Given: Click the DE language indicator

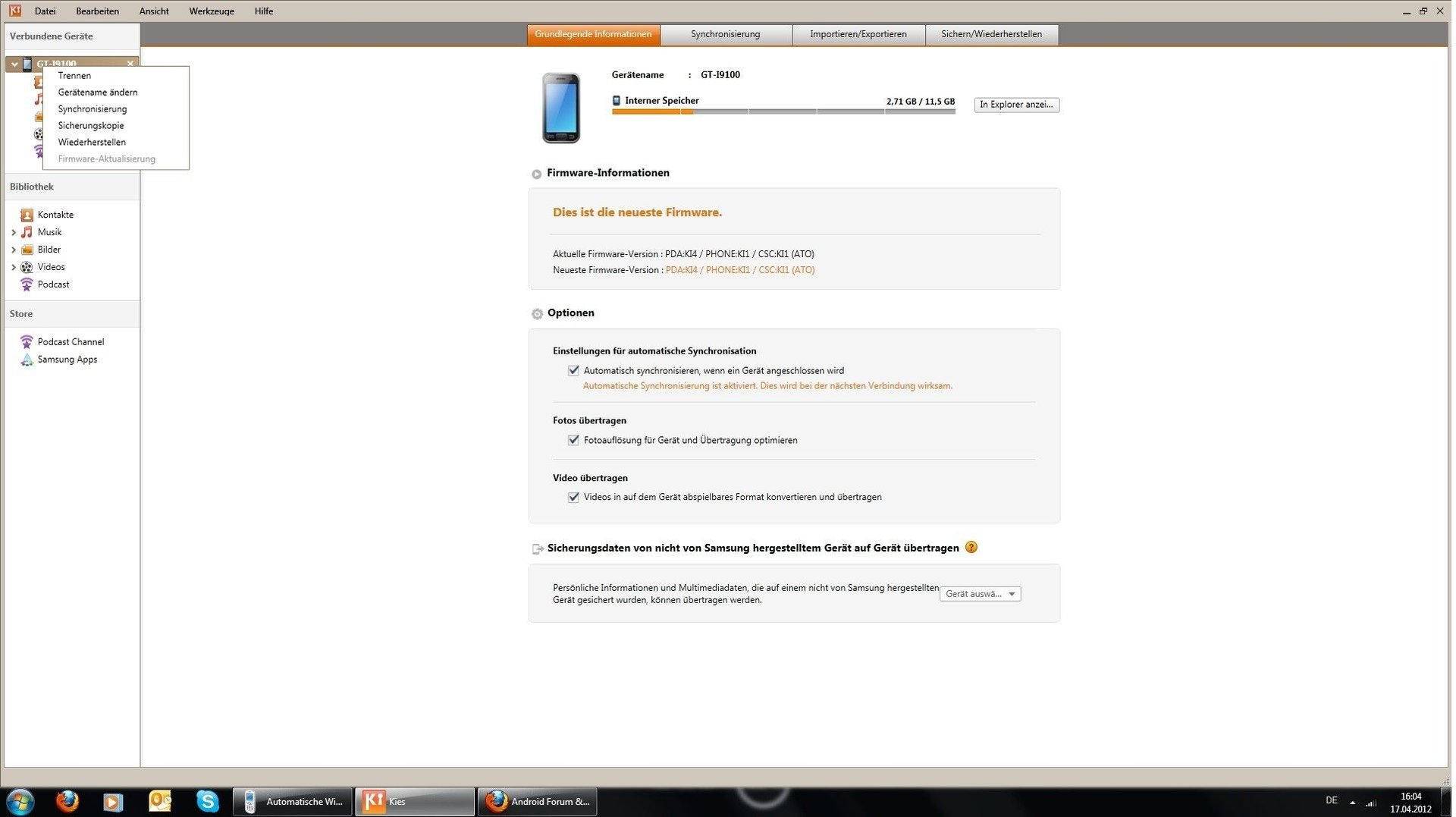Looking at the screenshot, I should click(x=1332, y=801).
